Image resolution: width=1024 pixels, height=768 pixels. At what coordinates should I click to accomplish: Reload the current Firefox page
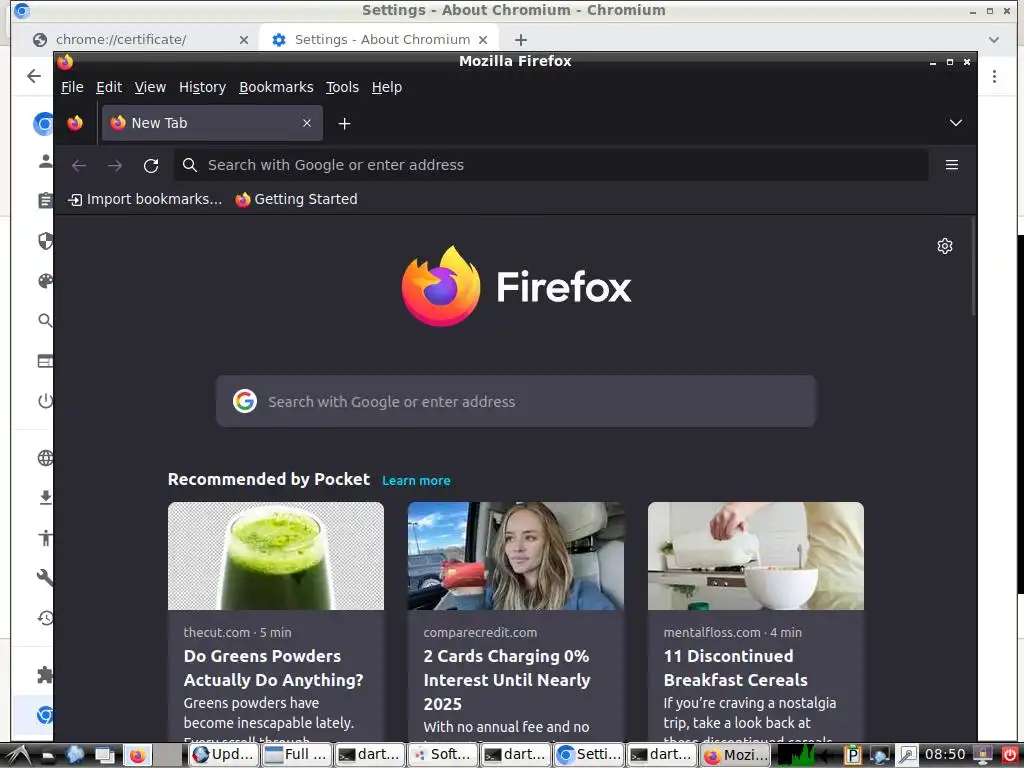pyautogui.click(x=151, y=165)
